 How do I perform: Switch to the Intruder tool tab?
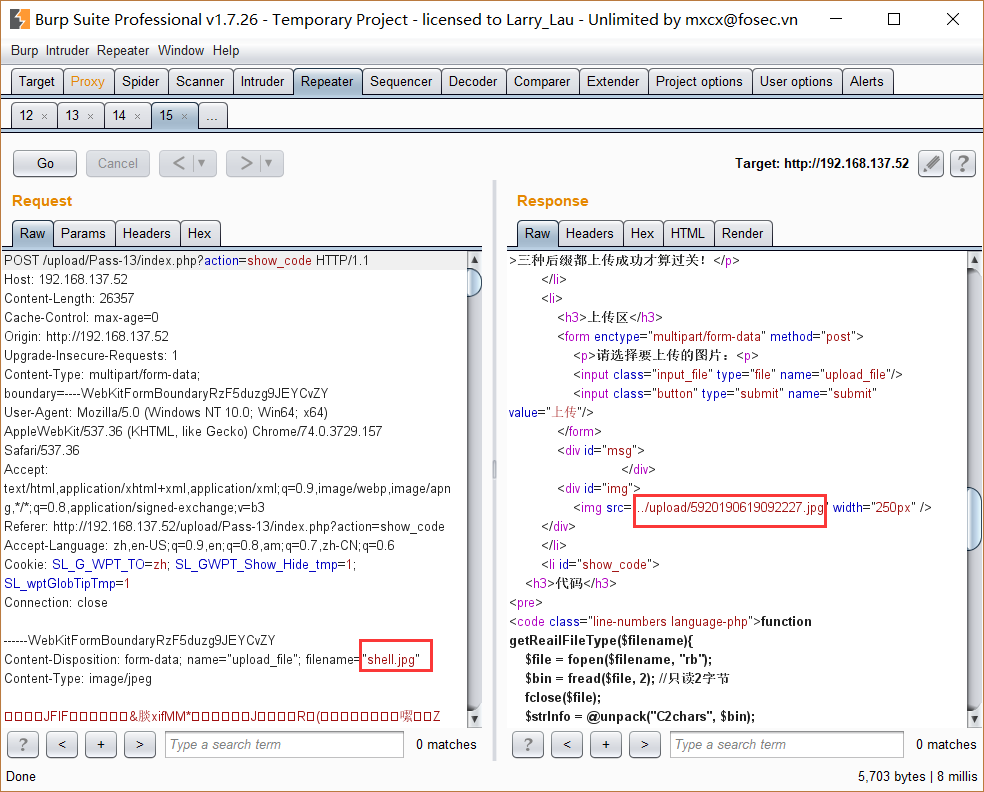pyautogui.click(x=262, y=82)
